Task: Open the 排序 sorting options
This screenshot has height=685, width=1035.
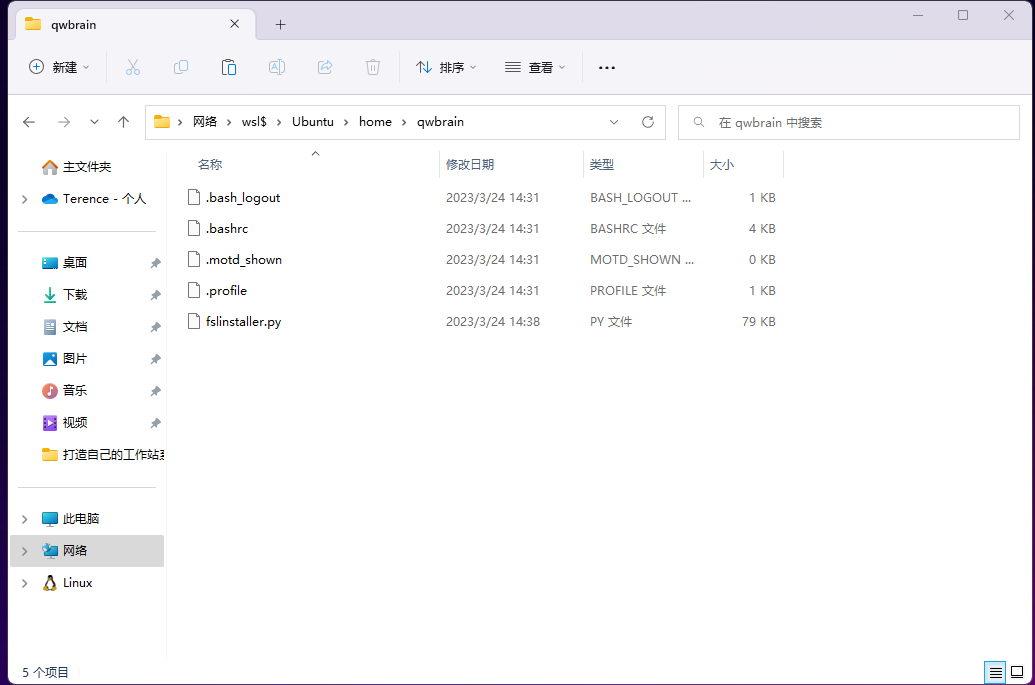Action: tap(445, 67)
